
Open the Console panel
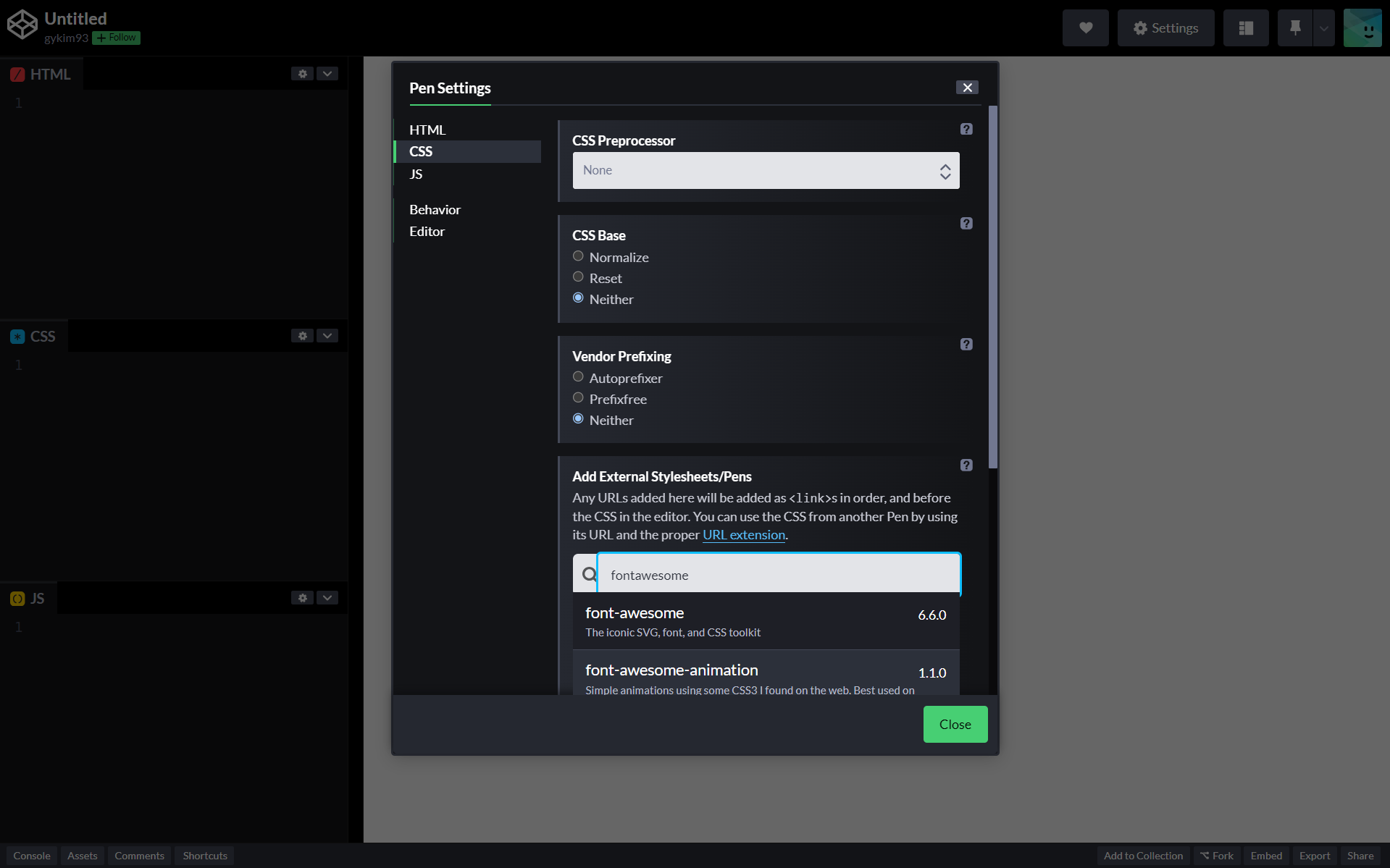(x=32, y=856)
